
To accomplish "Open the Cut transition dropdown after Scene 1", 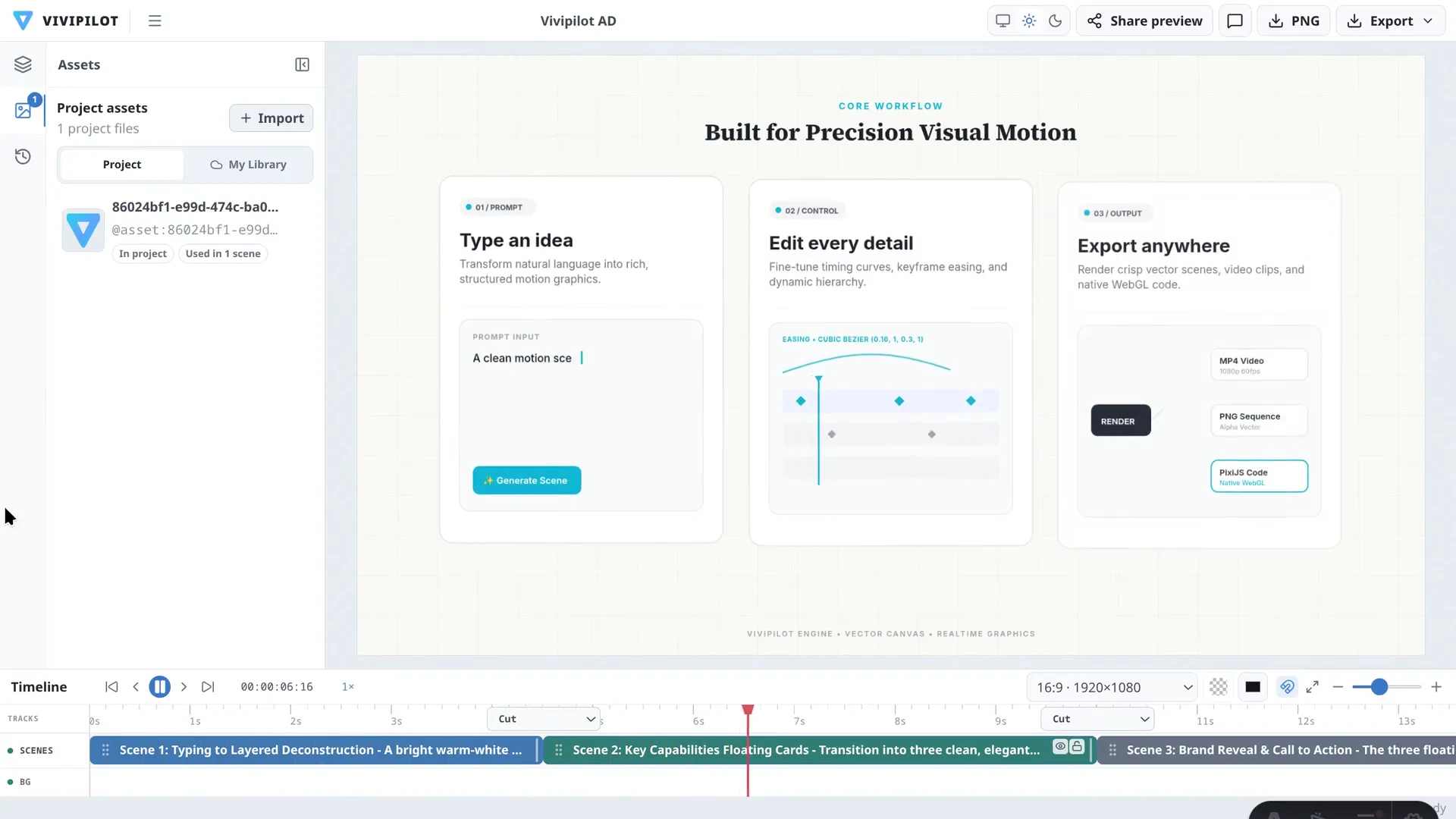I will 544,719.
